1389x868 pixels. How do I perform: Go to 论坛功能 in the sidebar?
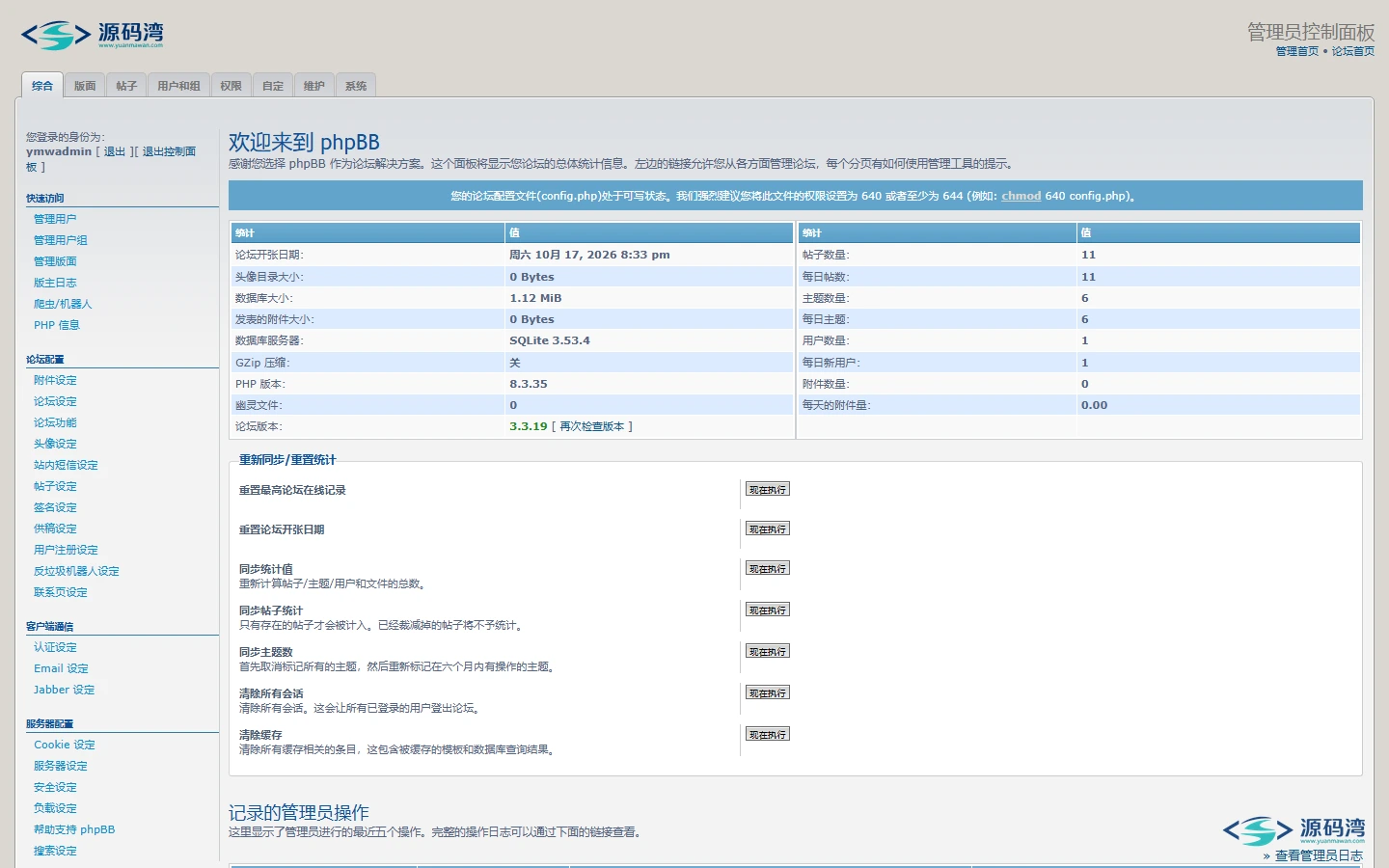[55, 422]
